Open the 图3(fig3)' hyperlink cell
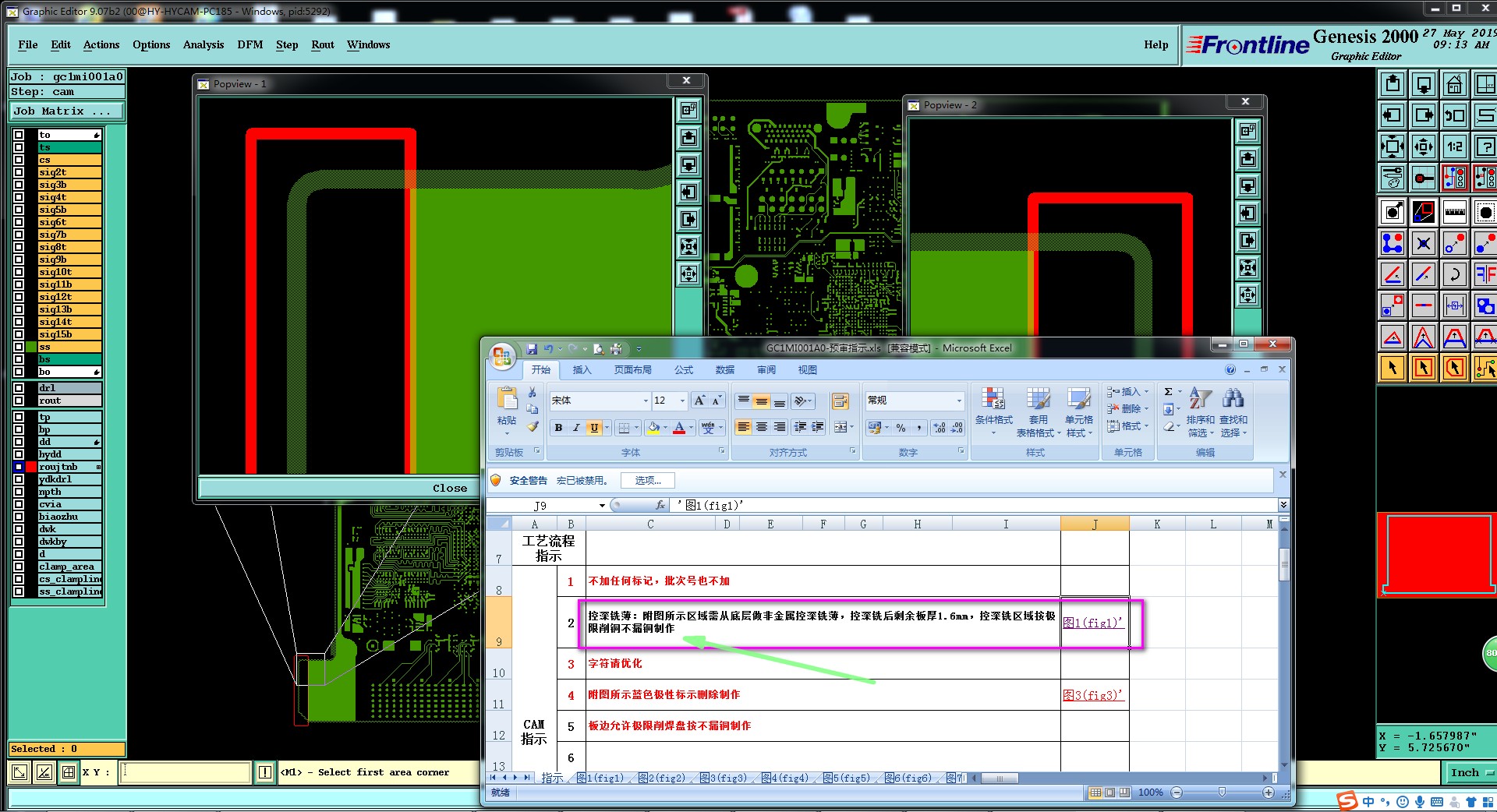This screenshot has height=812, width=1497. [x=1094, y=694]
